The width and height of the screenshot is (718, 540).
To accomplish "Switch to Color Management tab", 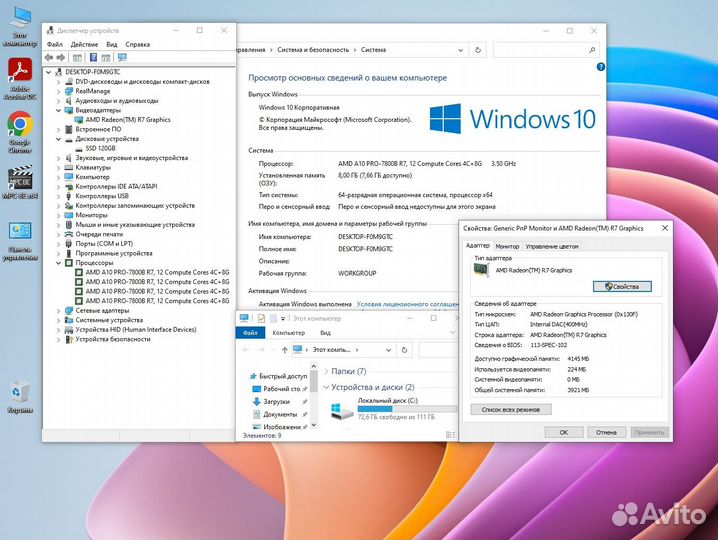I will 552,246.
